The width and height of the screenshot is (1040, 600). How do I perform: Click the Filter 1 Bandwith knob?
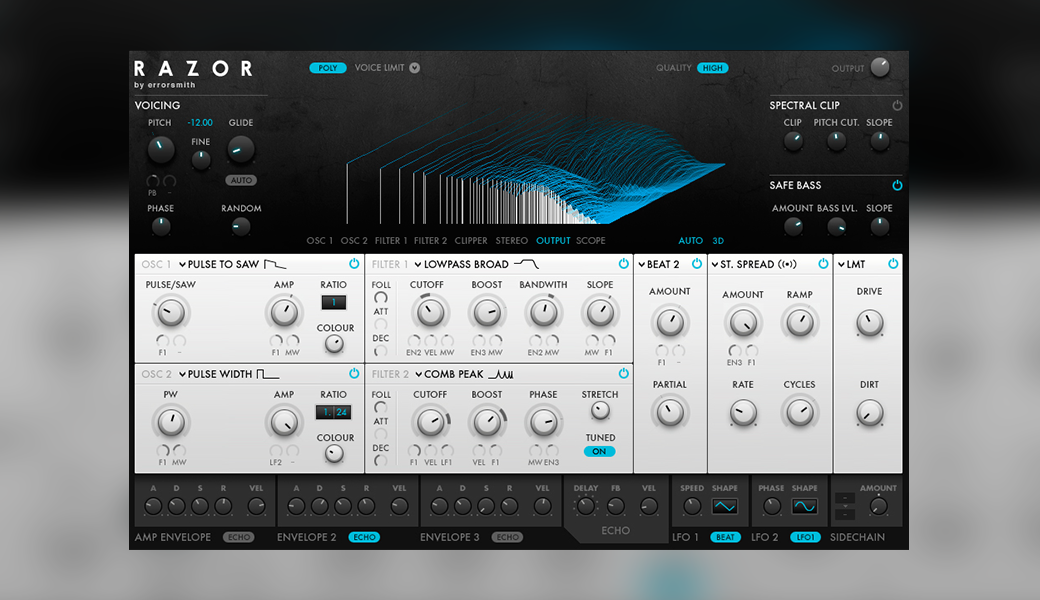[543, 312]
